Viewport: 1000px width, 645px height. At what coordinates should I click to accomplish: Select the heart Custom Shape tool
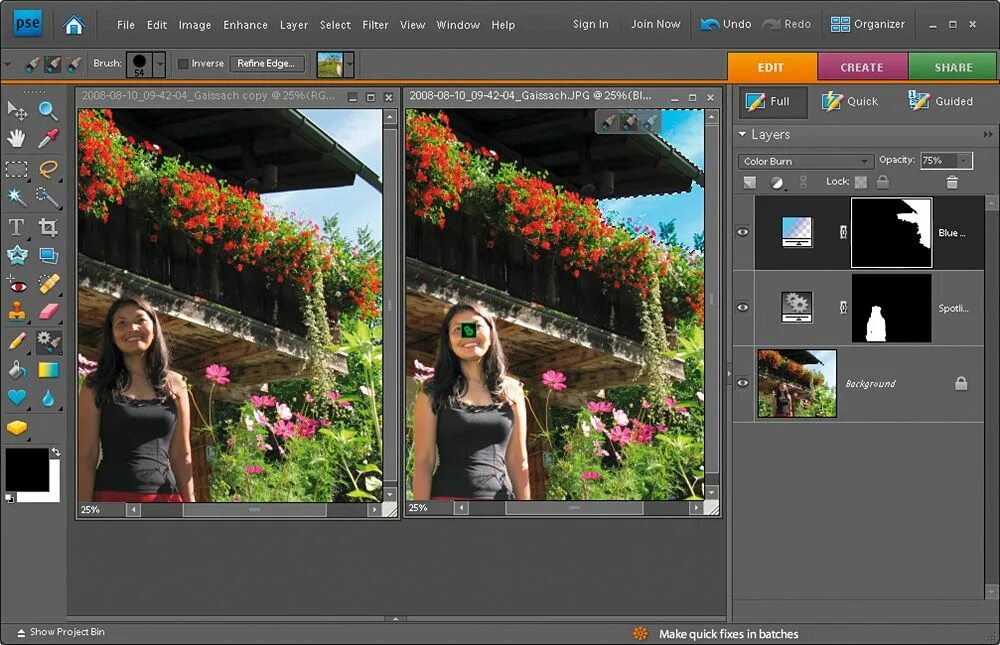(17, 397)
